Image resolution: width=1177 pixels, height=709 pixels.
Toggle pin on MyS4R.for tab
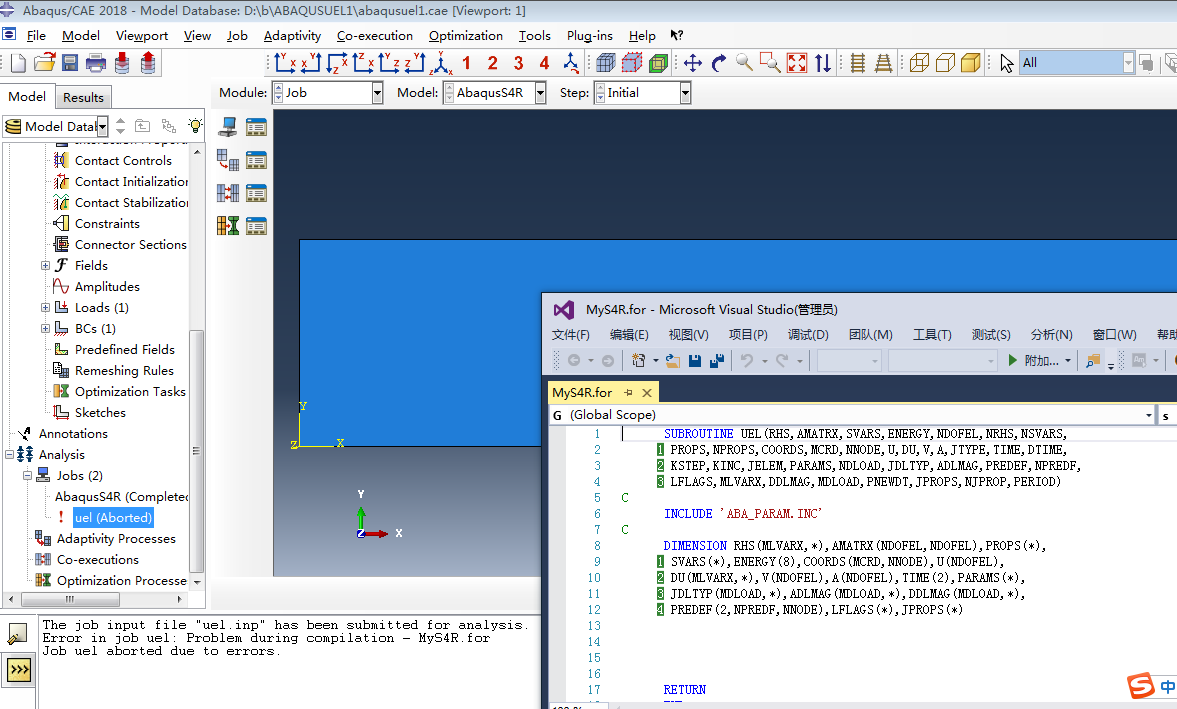(x=629, y=393)
